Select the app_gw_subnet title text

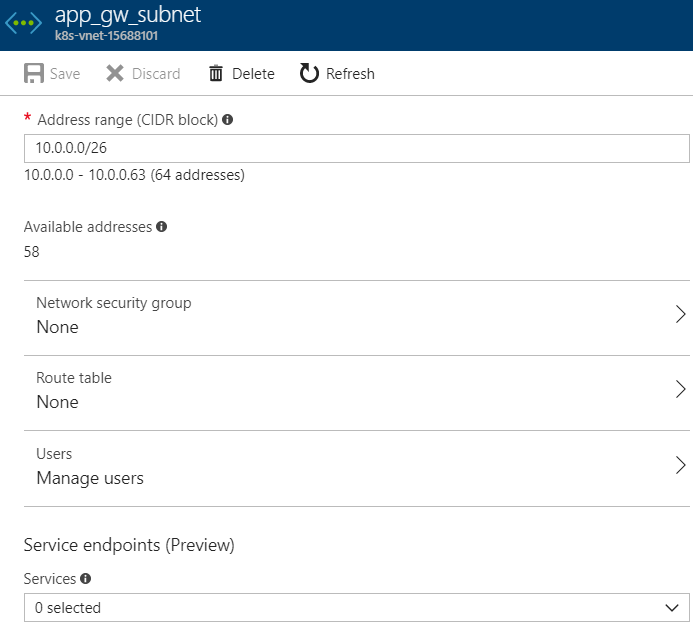coord(128,15)
